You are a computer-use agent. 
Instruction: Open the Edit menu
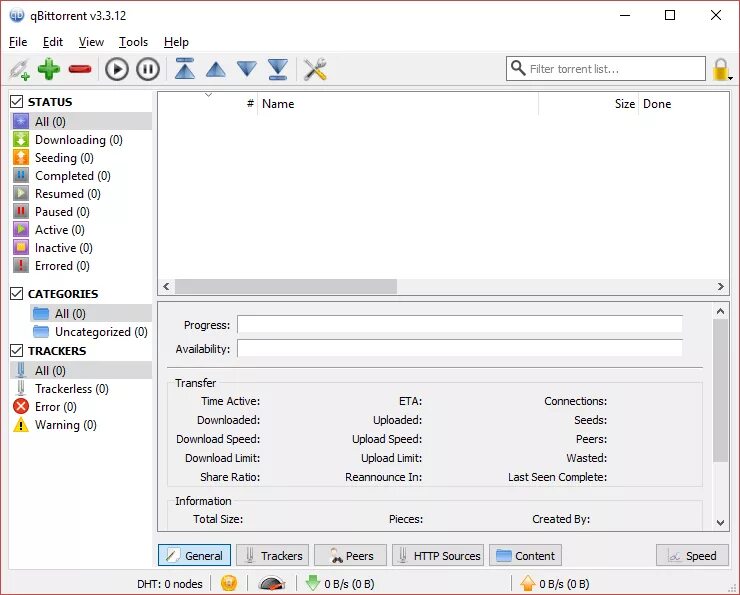click(53, 42)
